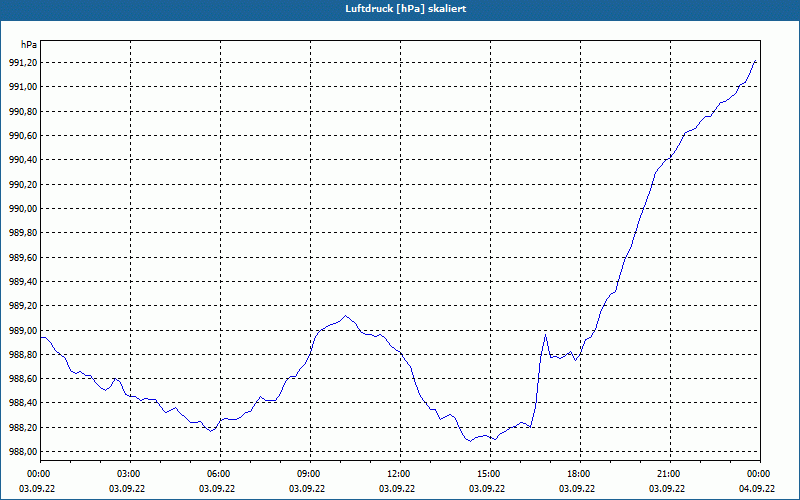Select the '991,00' y-axis value
Image resolution: width=800 pixels, height=500 pixels.
pos(23,87)
